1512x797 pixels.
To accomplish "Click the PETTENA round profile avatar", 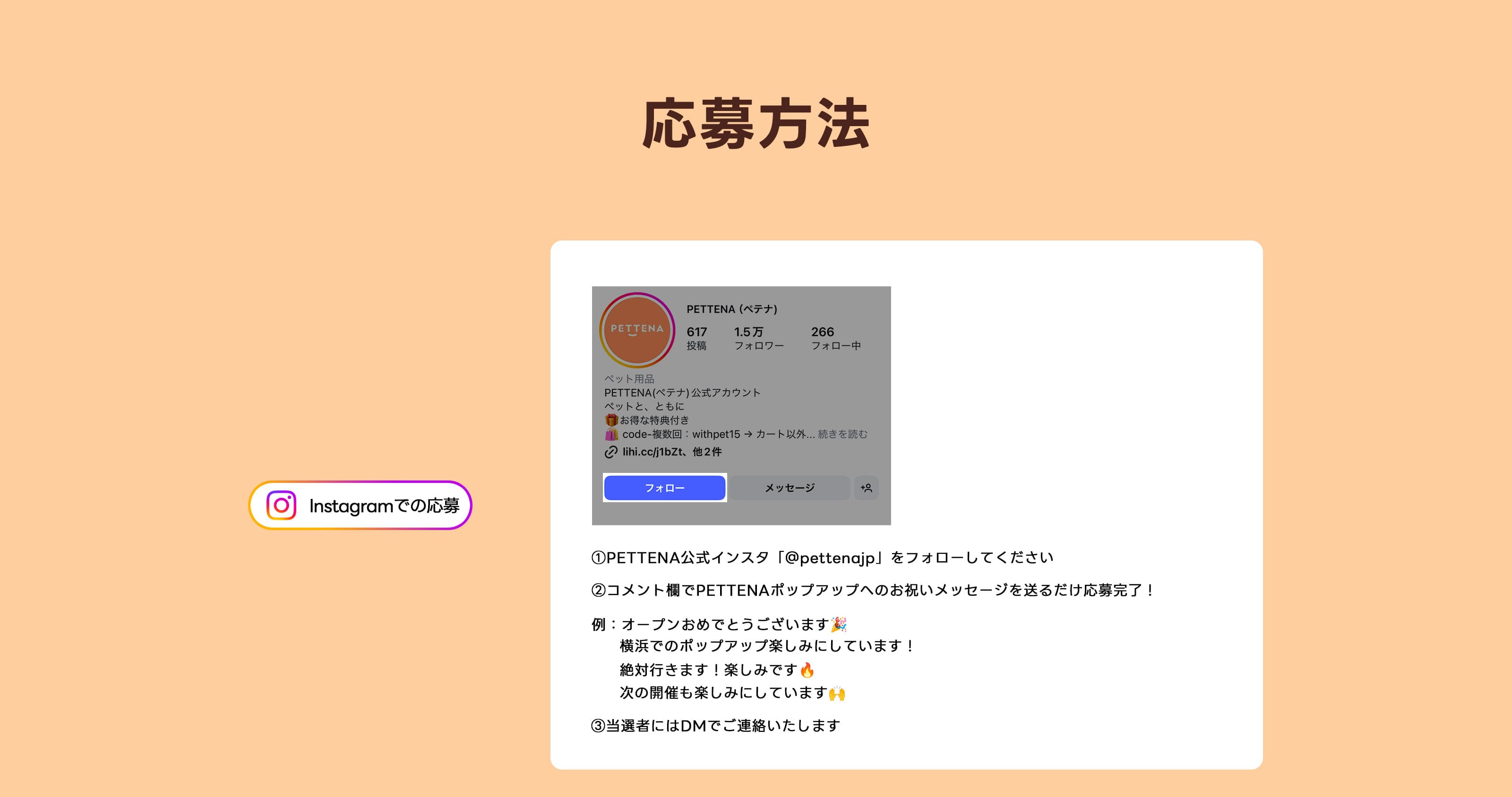I will (x=637, y=330).
